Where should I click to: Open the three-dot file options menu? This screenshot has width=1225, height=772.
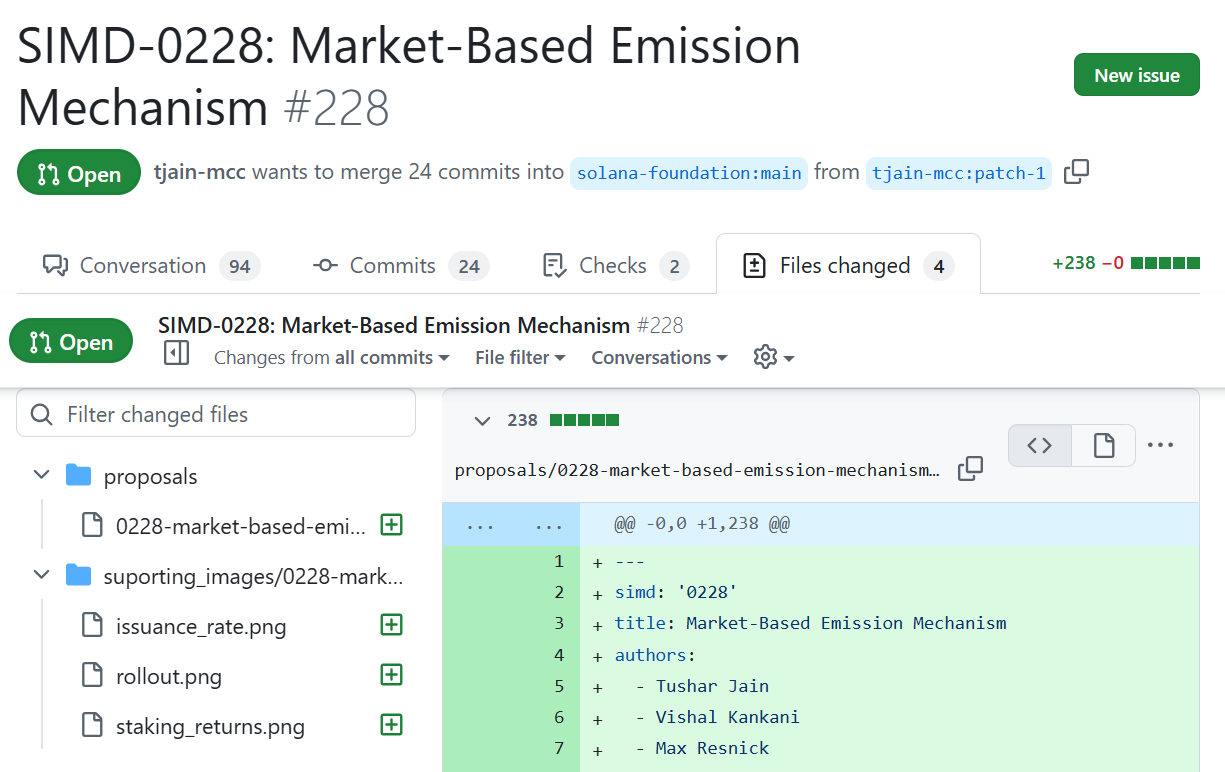[x=1160, y=445]
